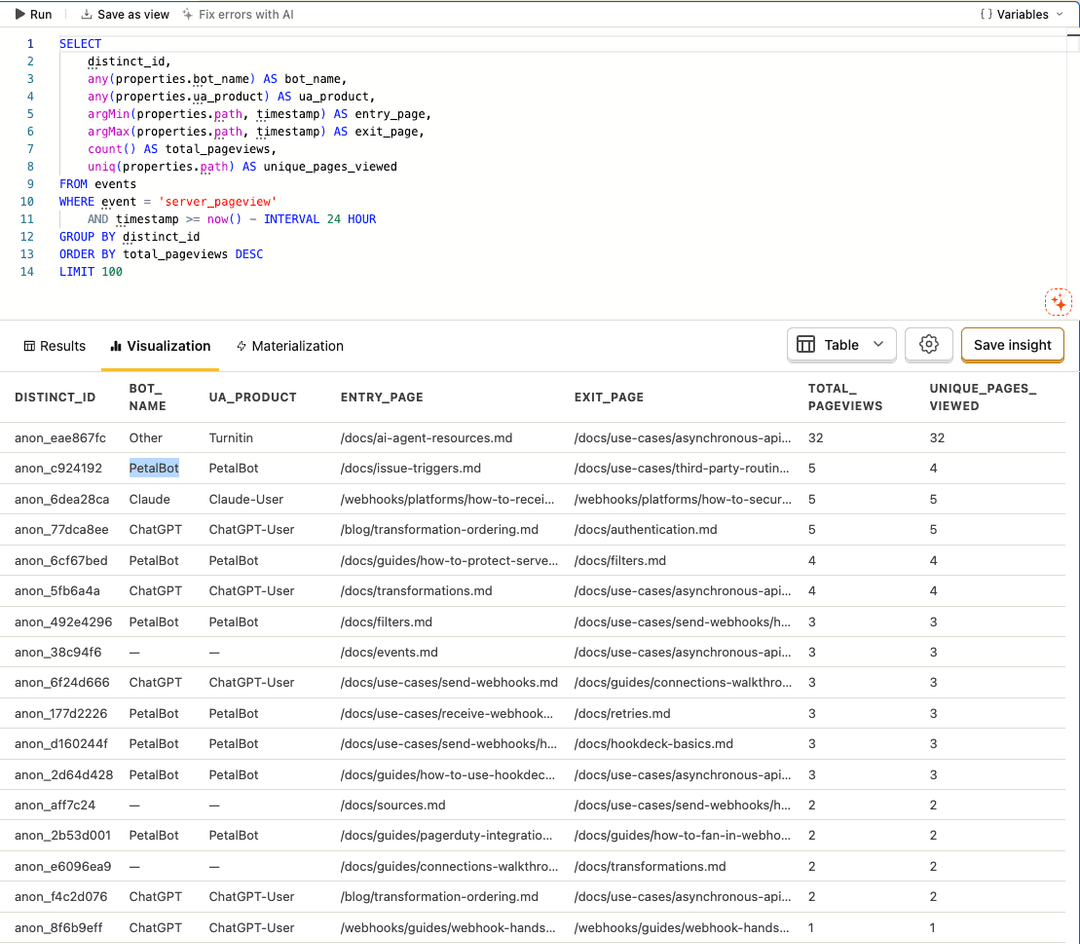
Task: Click the Fix errors with AI sparkle icon
Action: tap(186, 14)
